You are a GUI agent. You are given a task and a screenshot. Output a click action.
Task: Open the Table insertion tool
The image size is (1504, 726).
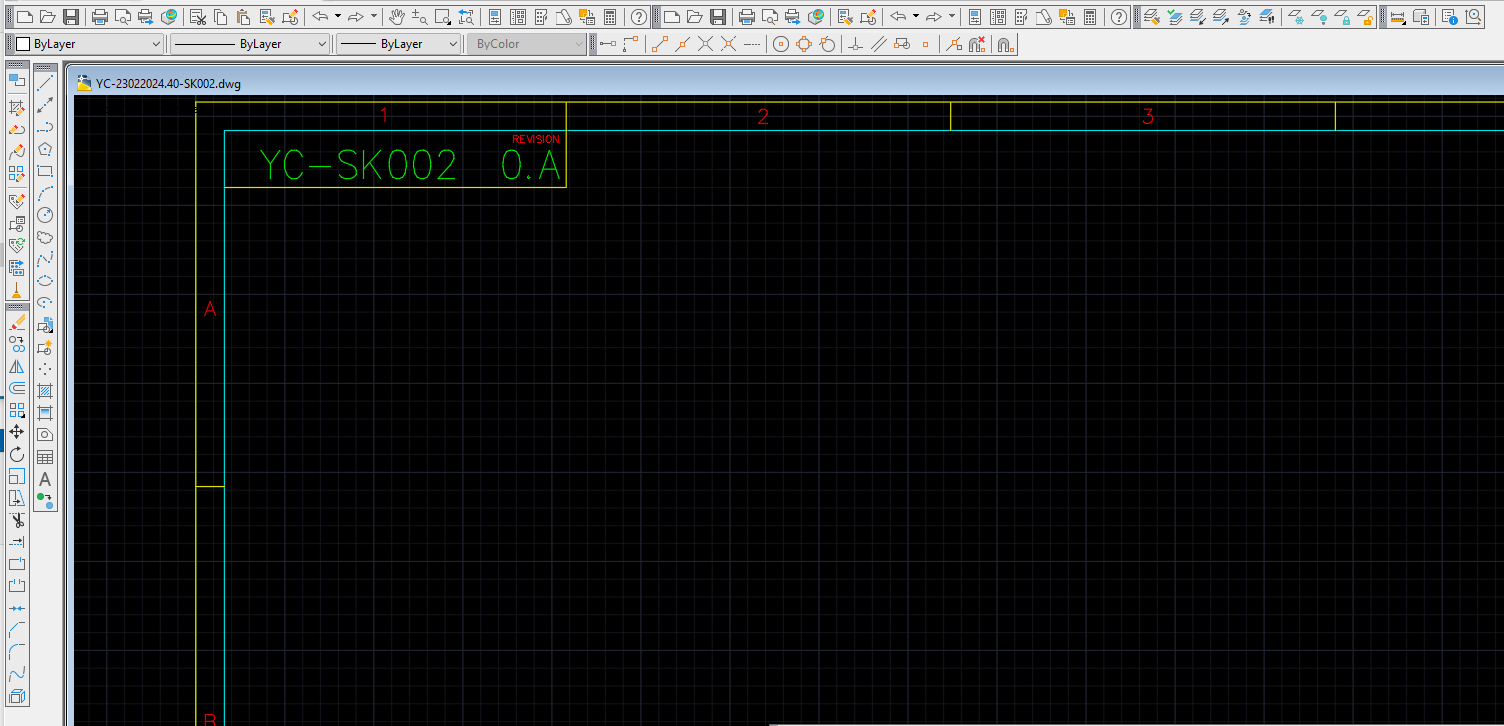click(x=45, y=456)
